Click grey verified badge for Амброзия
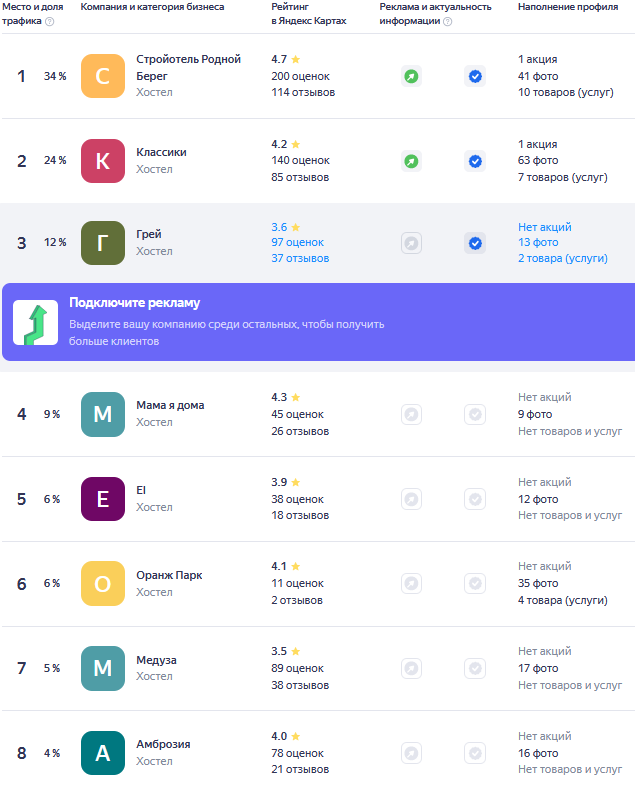The width and height of the screenshot is (635, 795). pyautogui.click(x=475, y=753)
